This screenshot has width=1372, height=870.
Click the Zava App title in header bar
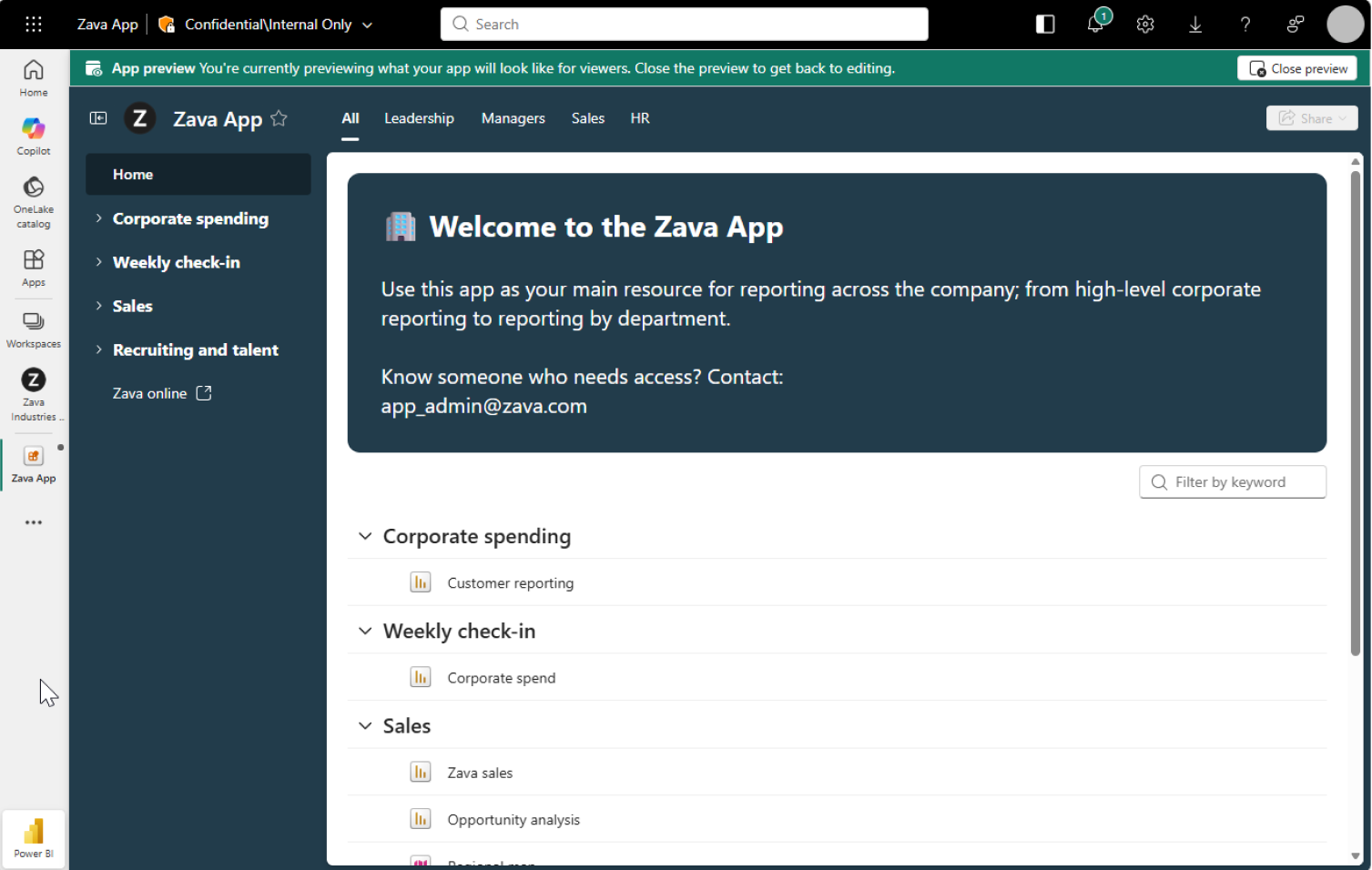(107, 25)
